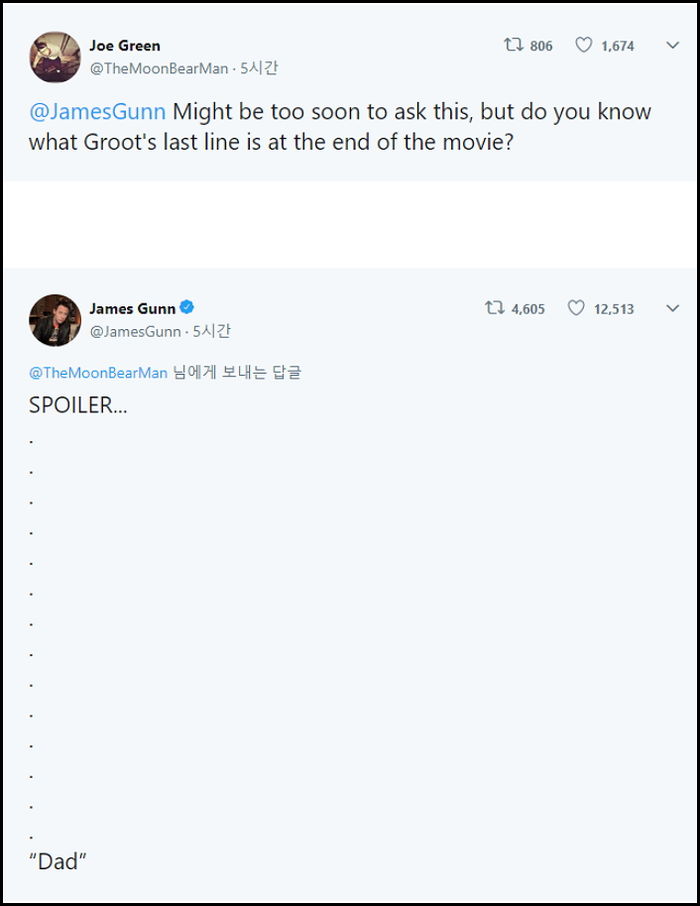Click the 12,513 likes count
700x906 pixels.
[x=613, y=309]
